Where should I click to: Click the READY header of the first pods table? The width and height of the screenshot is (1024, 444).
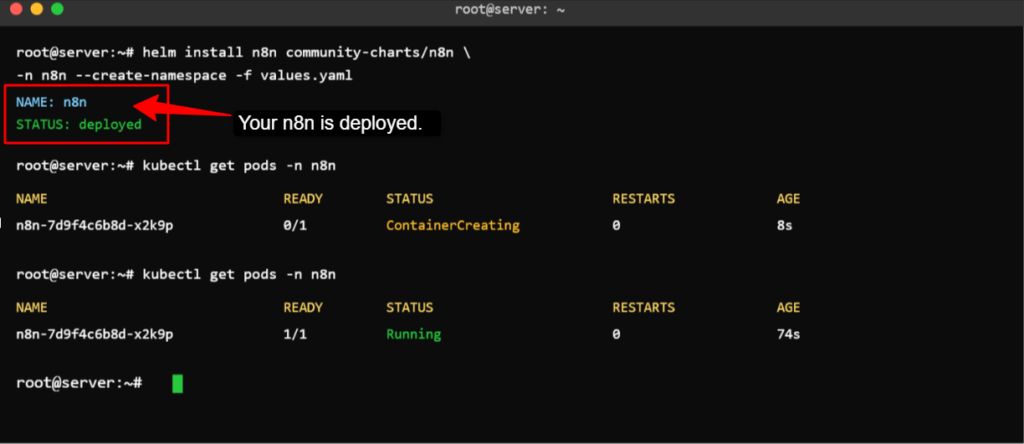(303, 198)
